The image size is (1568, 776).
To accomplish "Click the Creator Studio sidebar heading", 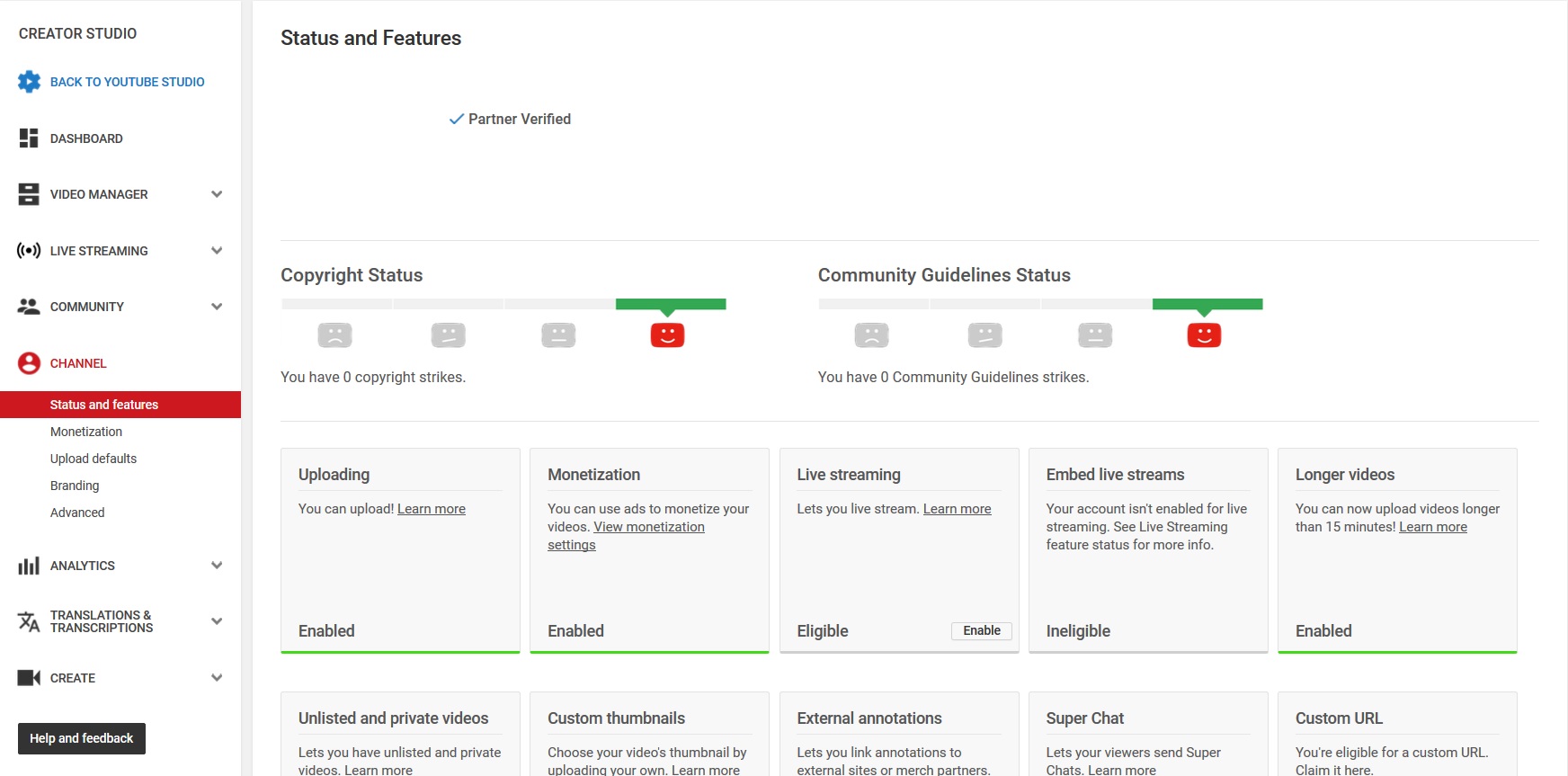I will 78,33.
